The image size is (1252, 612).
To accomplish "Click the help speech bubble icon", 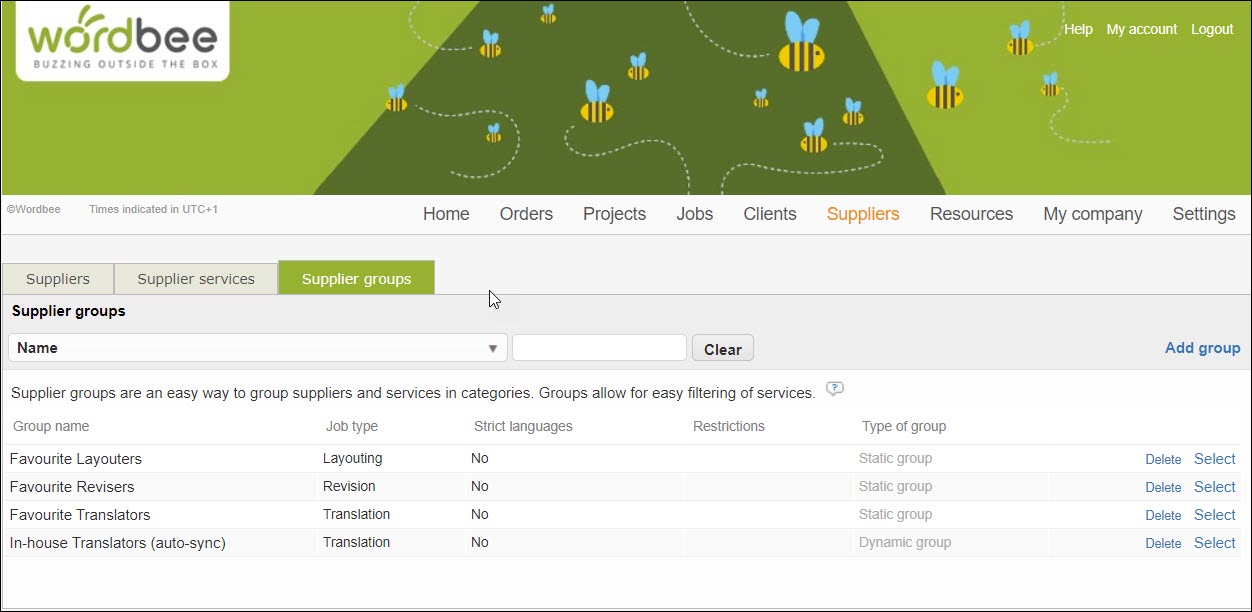I will tap(835, 389).
